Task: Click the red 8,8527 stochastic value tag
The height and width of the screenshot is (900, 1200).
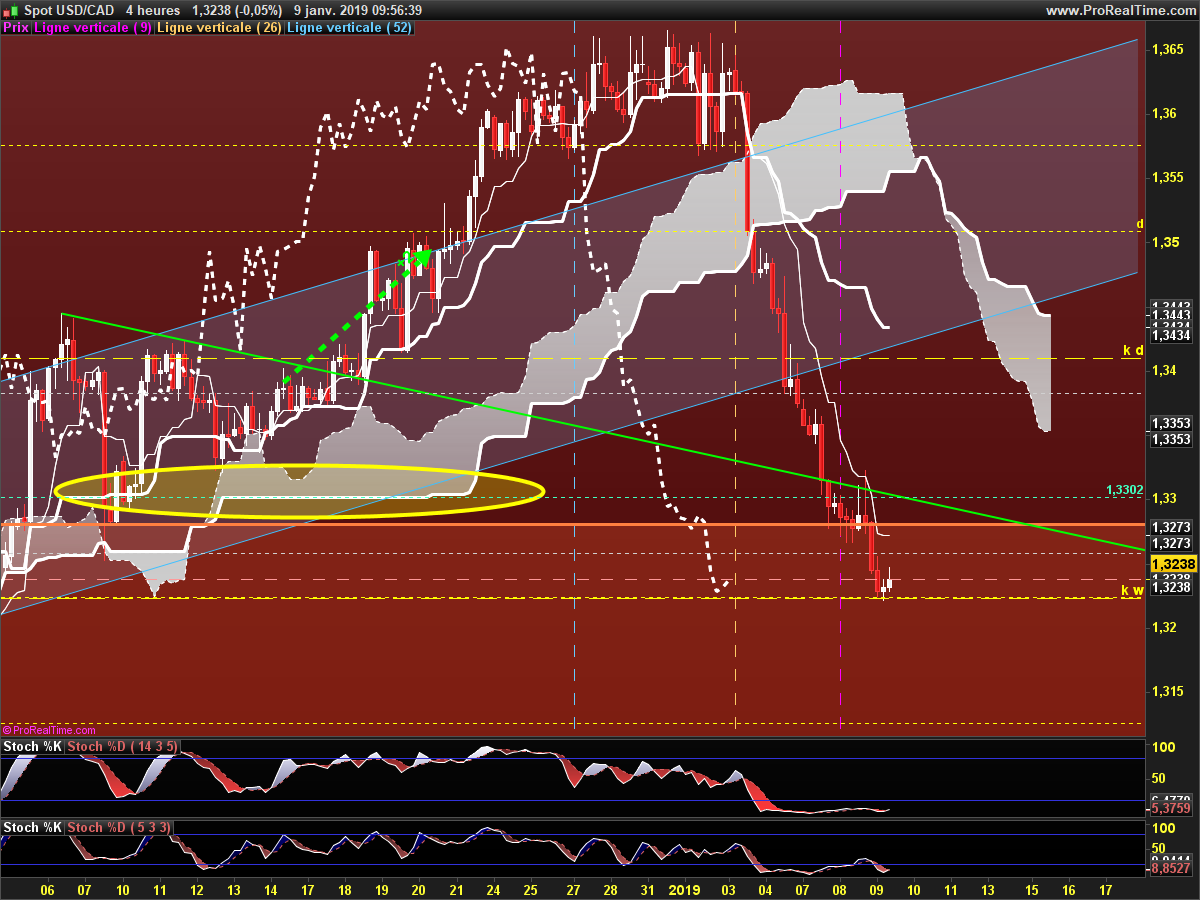Action: pos(1170,869)
